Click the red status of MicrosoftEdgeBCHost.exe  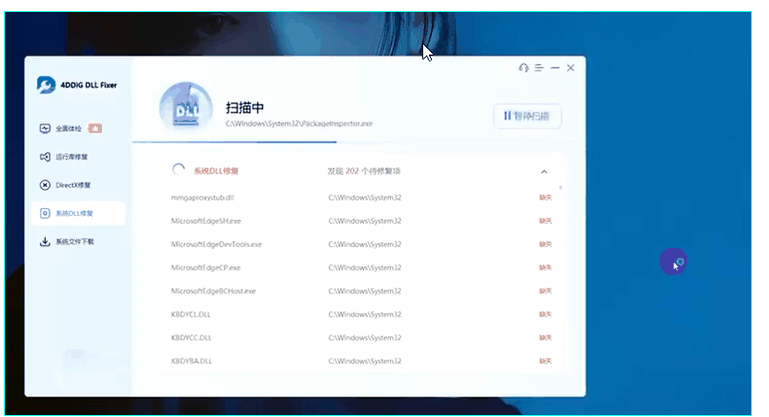click(x=545, y=291)
